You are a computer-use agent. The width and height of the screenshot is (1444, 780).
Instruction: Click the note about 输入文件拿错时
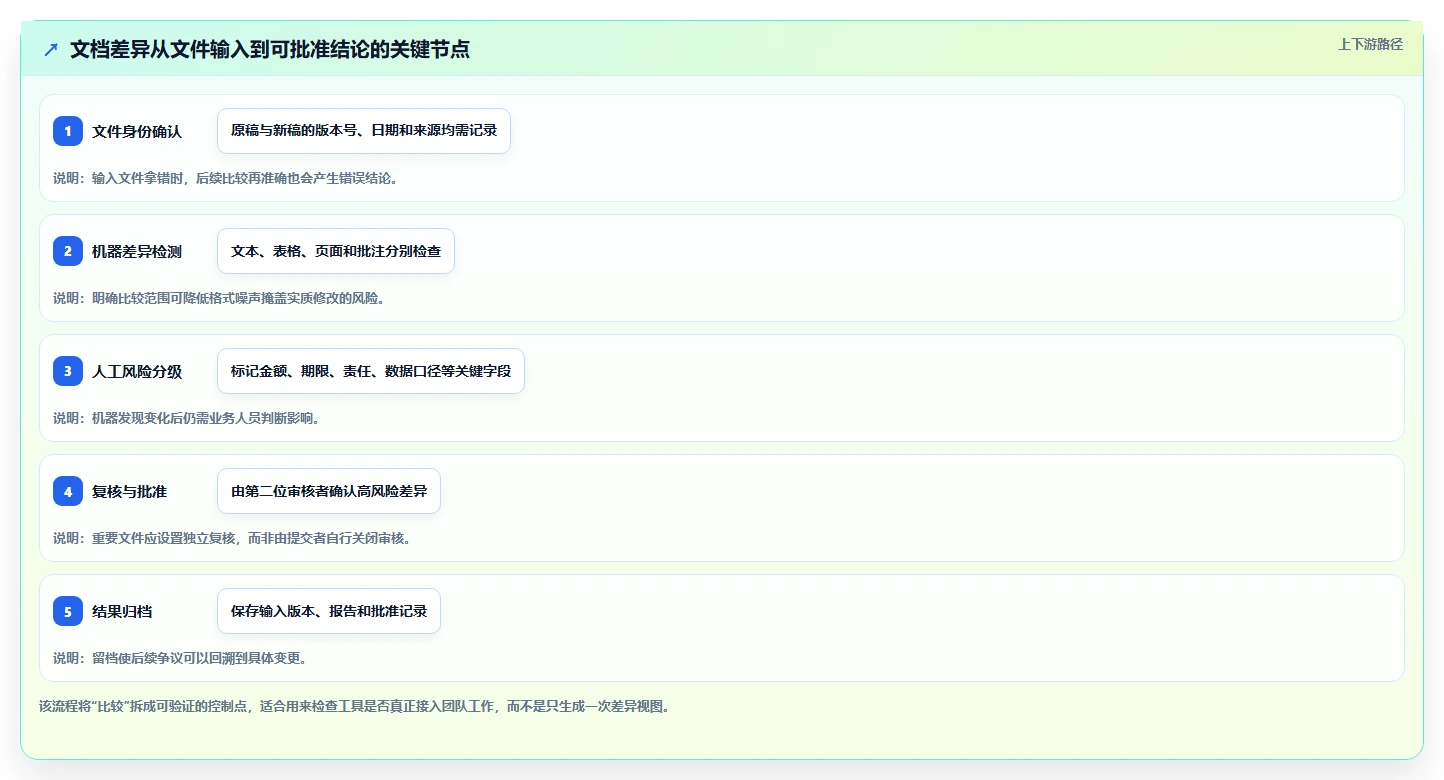pos(225,178)
